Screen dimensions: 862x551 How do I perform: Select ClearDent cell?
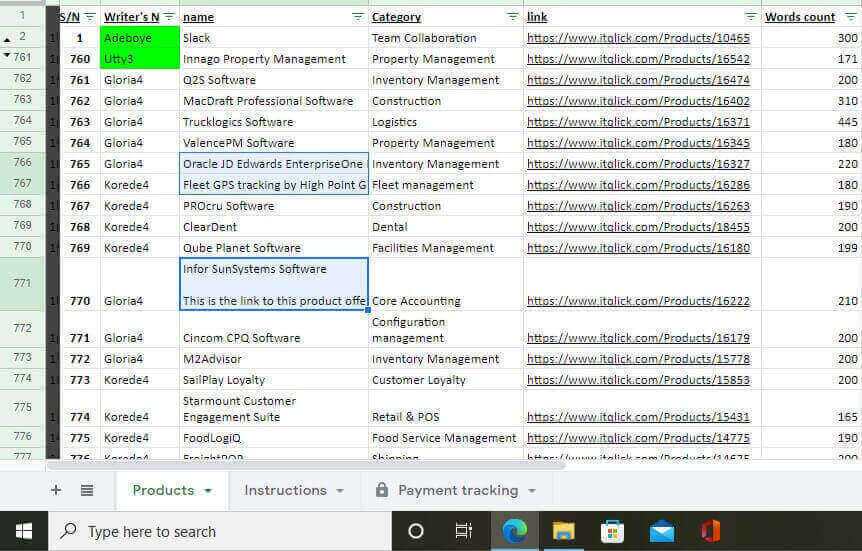click(x=274, y=227)
